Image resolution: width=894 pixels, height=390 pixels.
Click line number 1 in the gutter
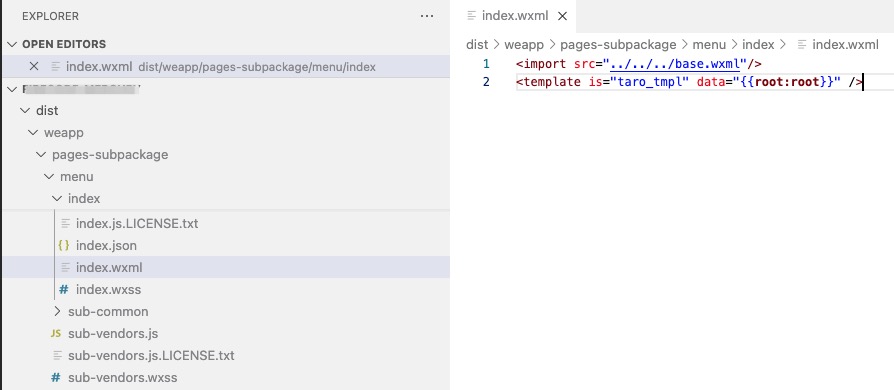[x=486, y=63]
